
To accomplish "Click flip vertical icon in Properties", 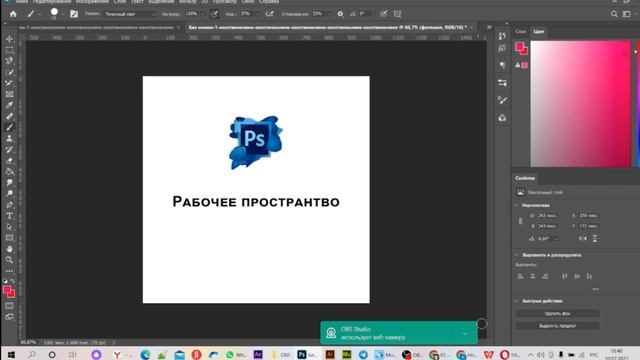I will tap(595, 238).
